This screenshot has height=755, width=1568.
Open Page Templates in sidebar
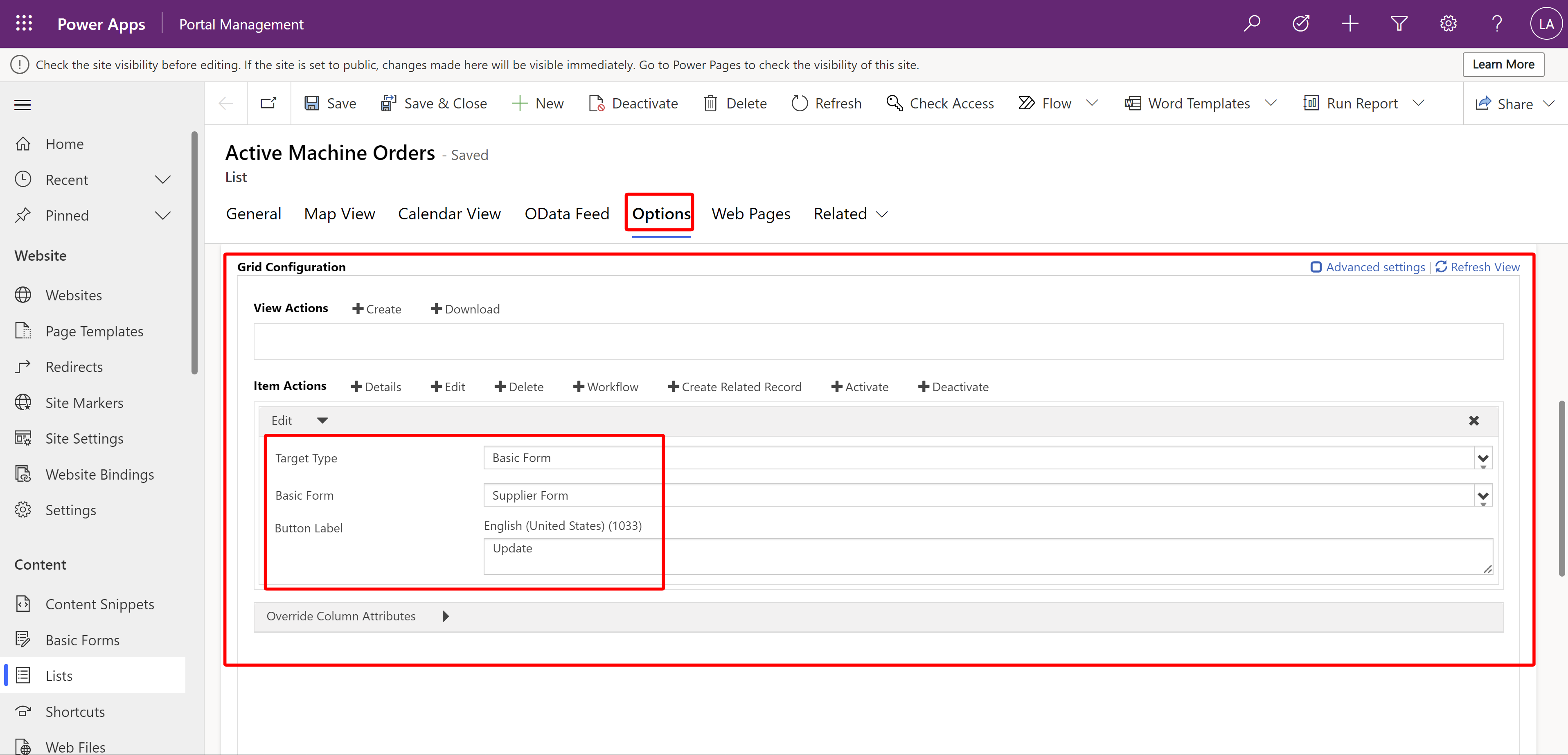[95, 331]
